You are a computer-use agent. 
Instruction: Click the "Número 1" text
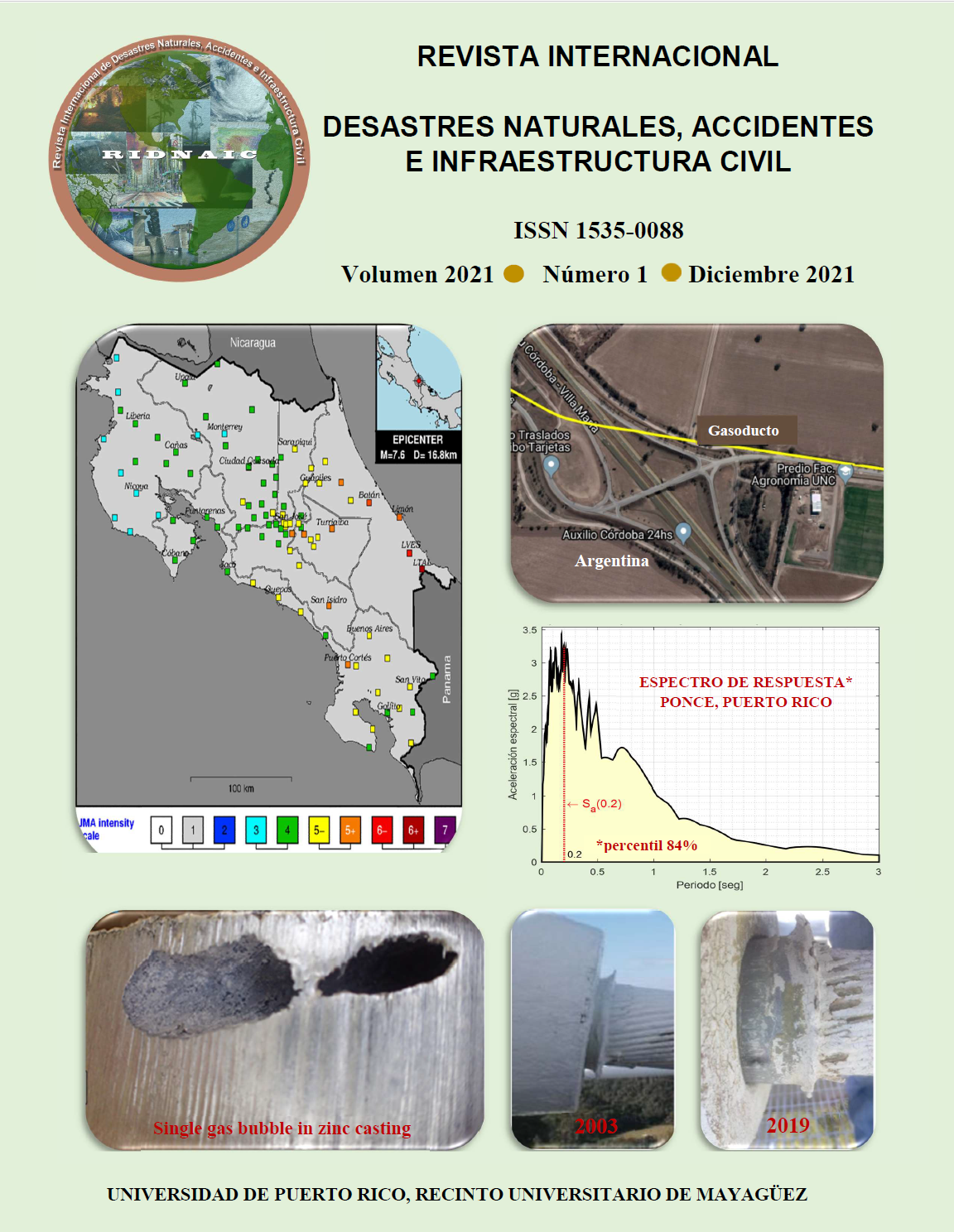click(595, 274)
